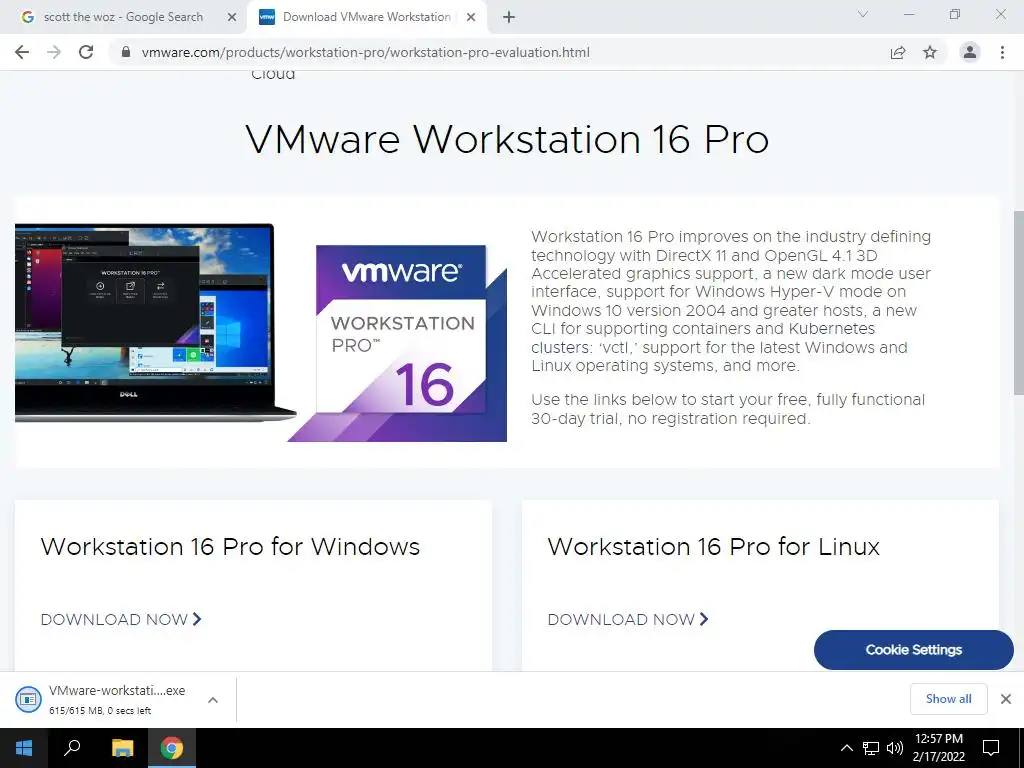Open the volume control in system tray

pyautogui.click(x=895, y=748)
